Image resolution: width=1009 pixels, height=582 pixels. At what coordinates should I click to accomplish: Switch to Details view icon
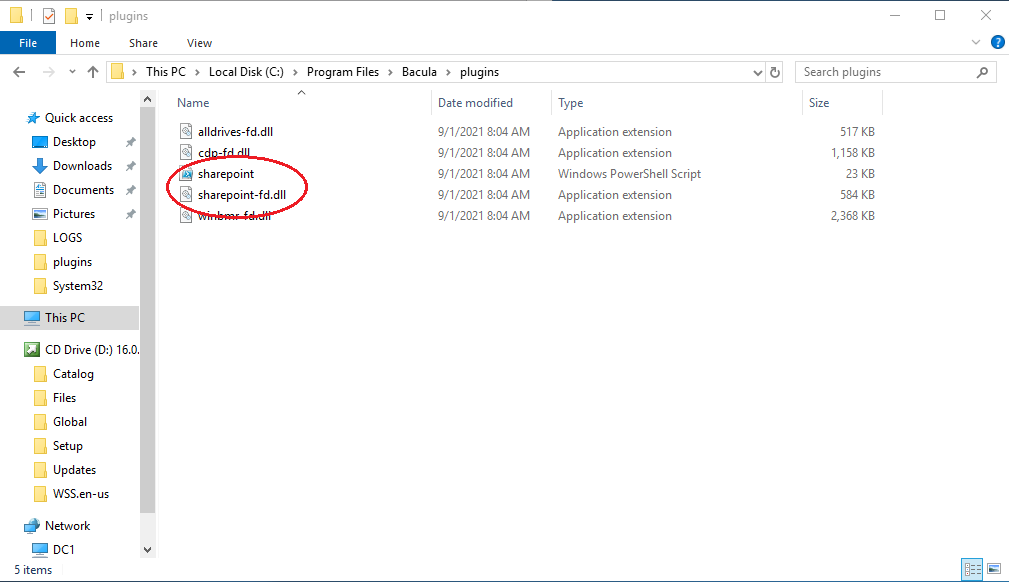[972, 569]
